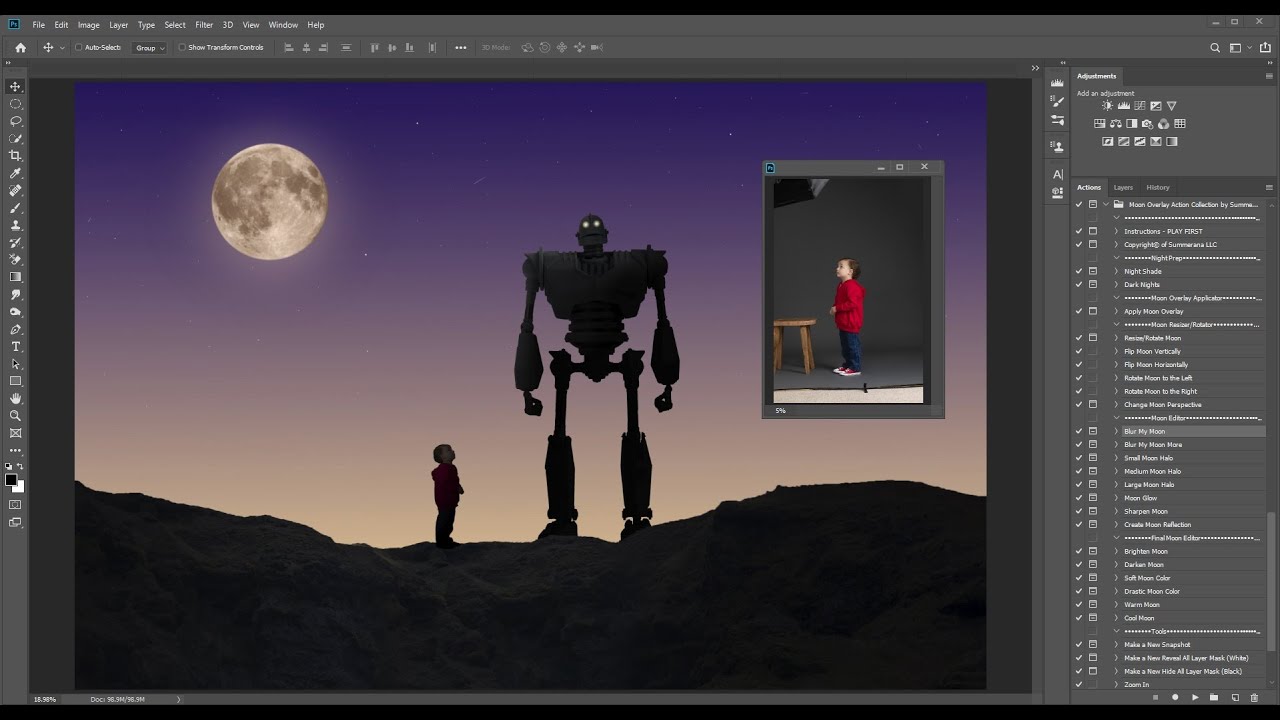
Task: Select the Healing Brush tool
Action: pos(15,190)
